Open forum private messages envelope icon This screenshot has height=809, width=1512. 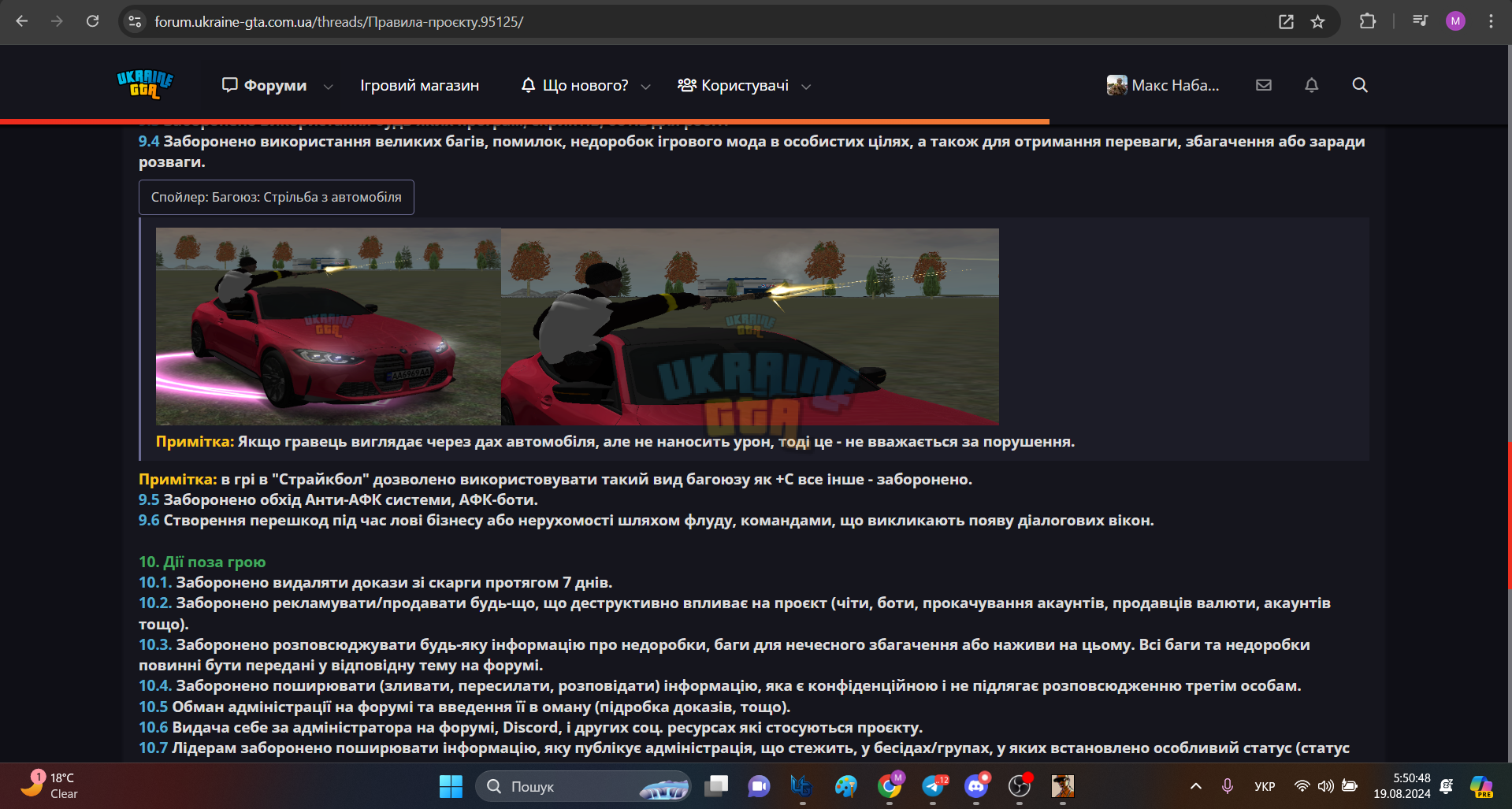tap(1264, 85)
